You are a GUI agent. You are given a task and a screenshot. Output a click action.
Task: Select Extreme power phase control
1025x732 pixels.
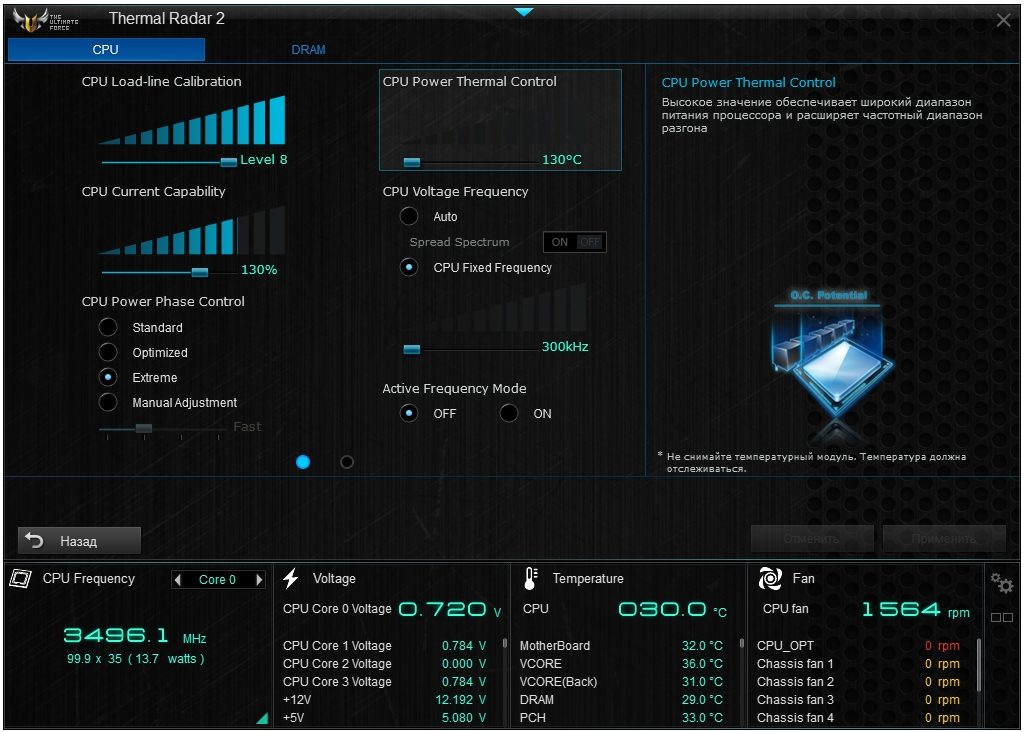tap(108, 377)
